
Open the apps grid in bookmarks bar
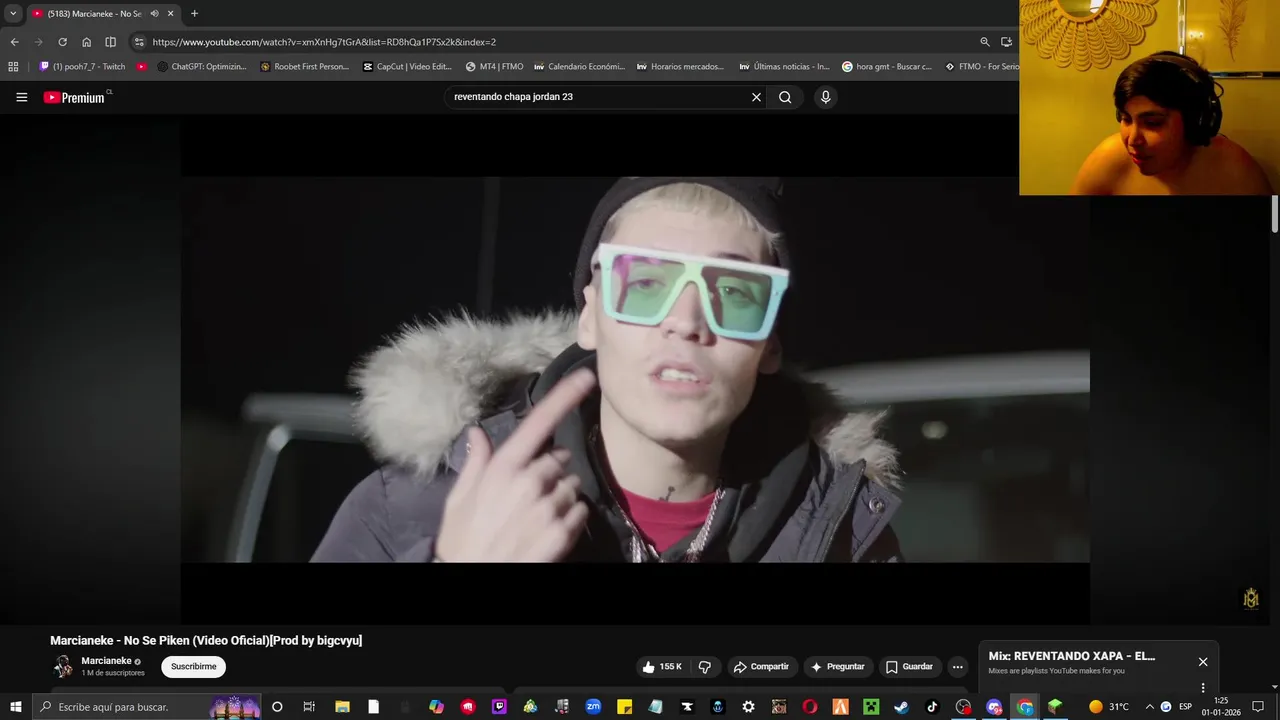click(x=13, y=67)
